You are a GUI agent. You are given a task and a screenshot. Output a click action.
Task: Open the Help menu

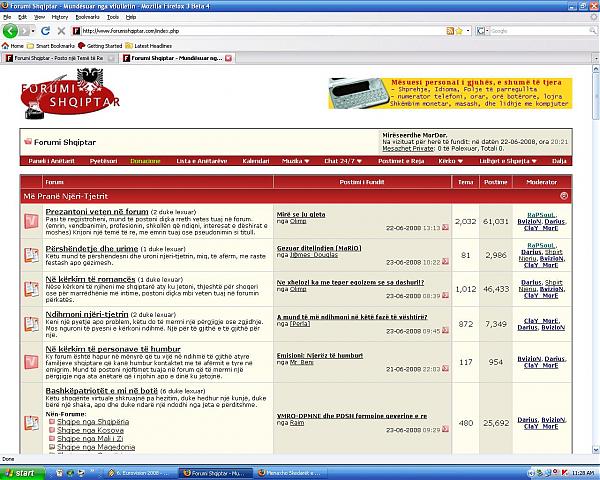click(131, 17)
